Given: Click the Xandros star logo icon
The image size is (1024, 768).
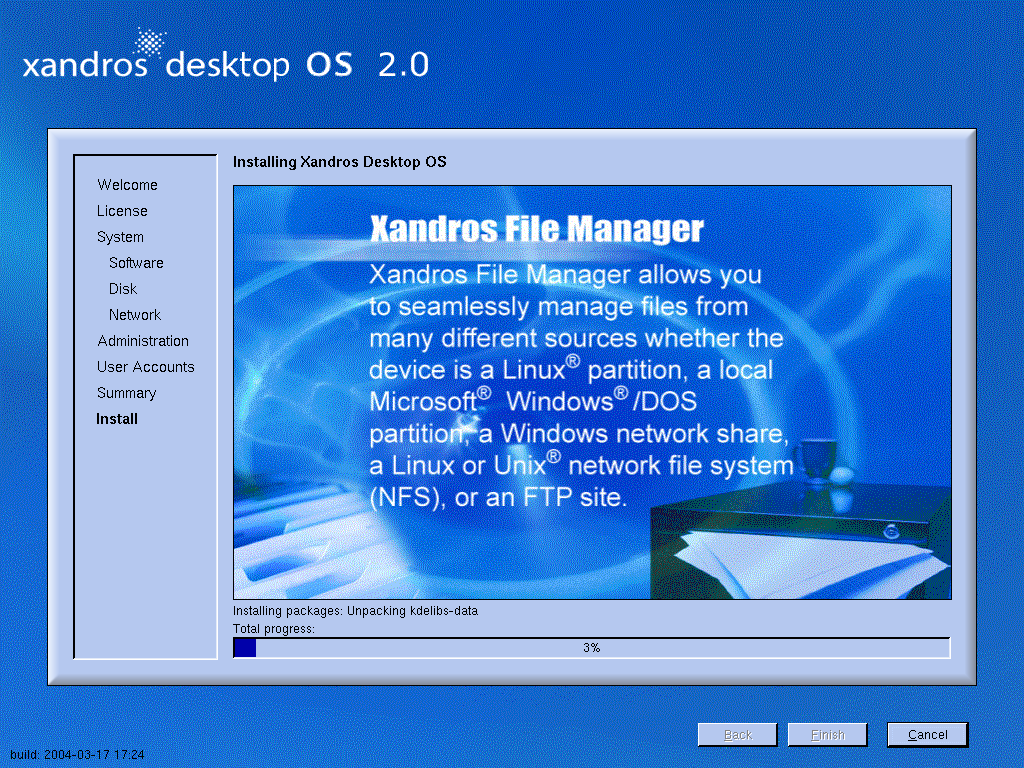Looking at the screenshot, I should [150, 42].
